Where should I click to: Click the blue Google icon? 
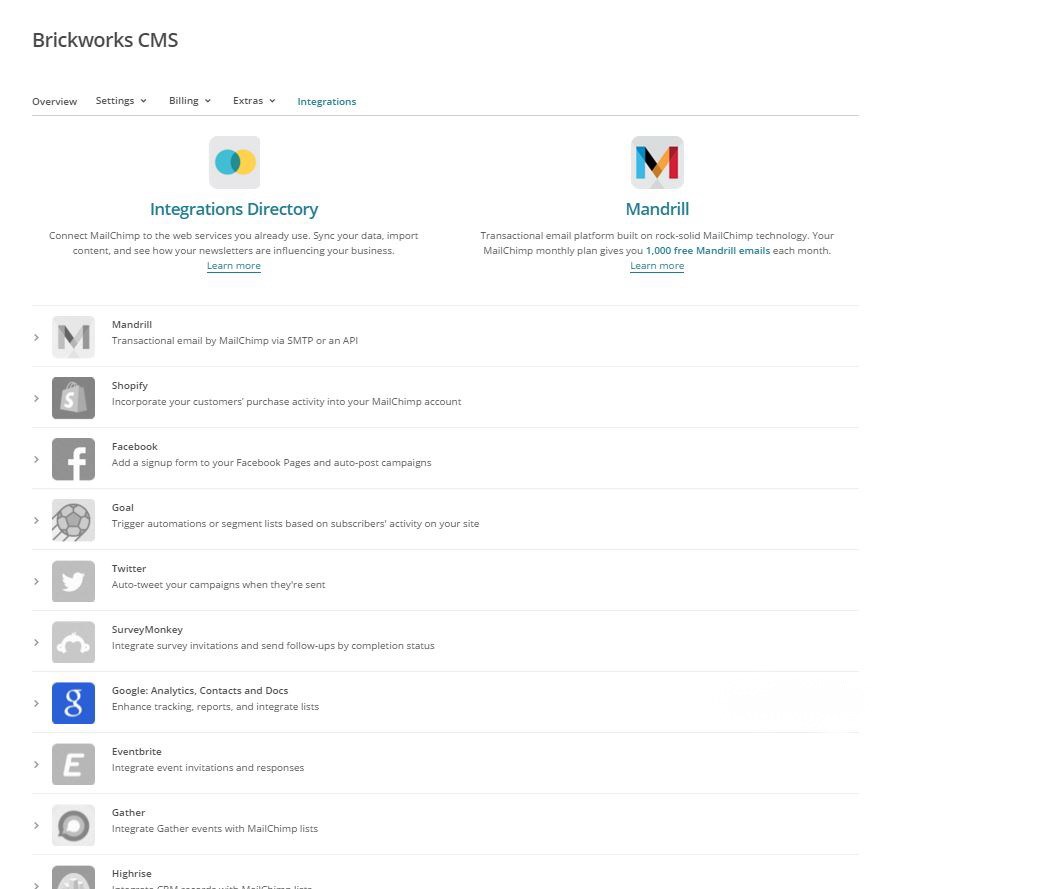coord(73,703)
